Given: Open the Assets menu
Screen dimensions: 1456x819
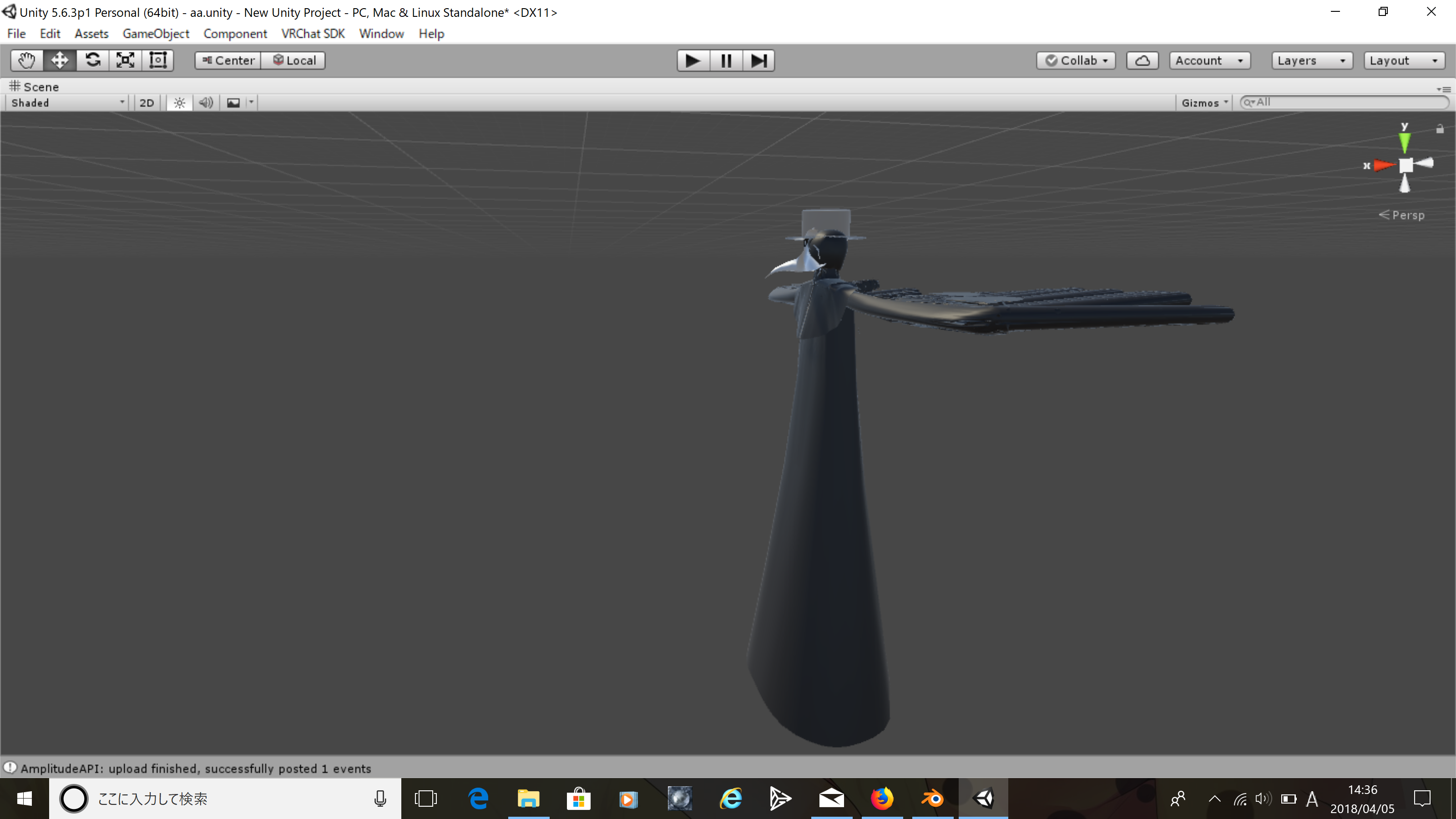Looking at the screenshot, I should click(91, 34).
